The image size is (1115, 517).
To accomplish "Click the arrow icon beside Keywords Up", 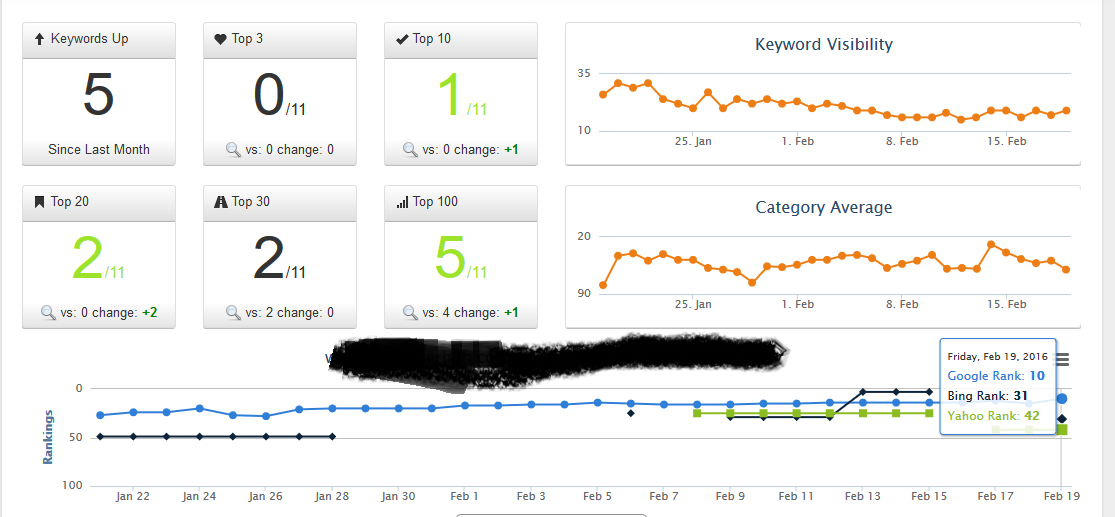I will point(40,39).
